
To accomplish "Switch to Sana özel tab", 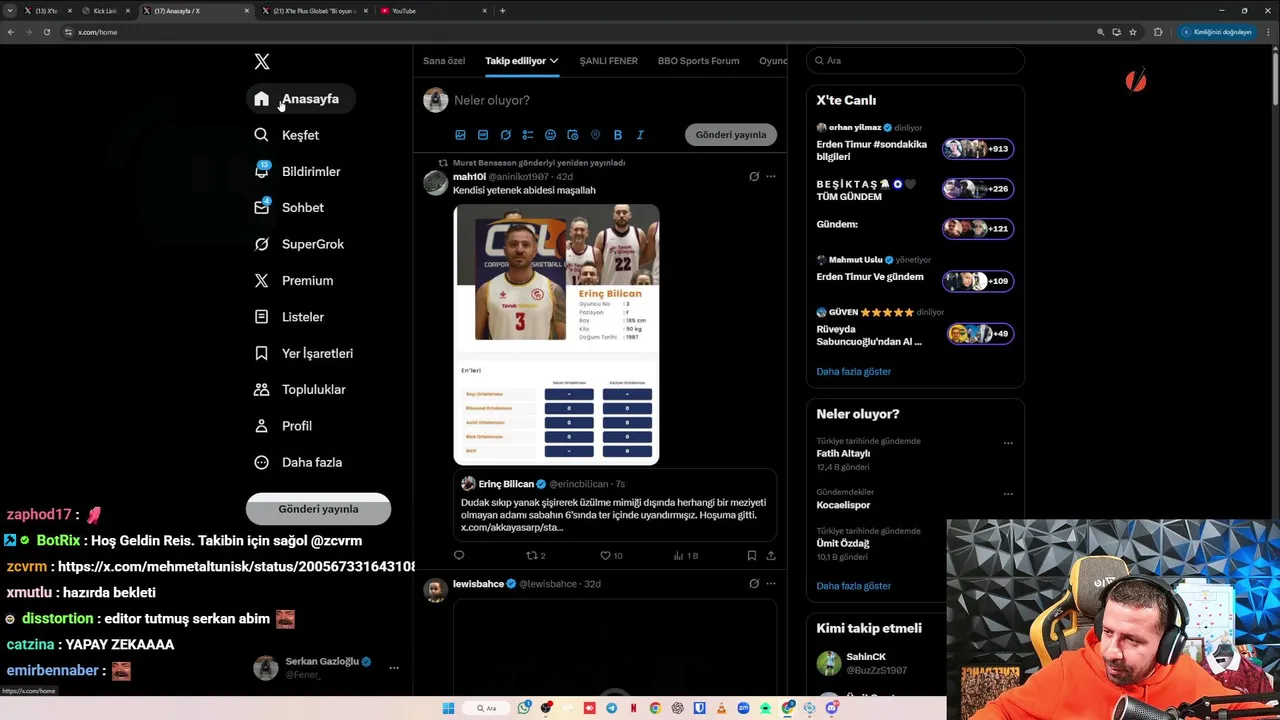I will tap(444, 61).
